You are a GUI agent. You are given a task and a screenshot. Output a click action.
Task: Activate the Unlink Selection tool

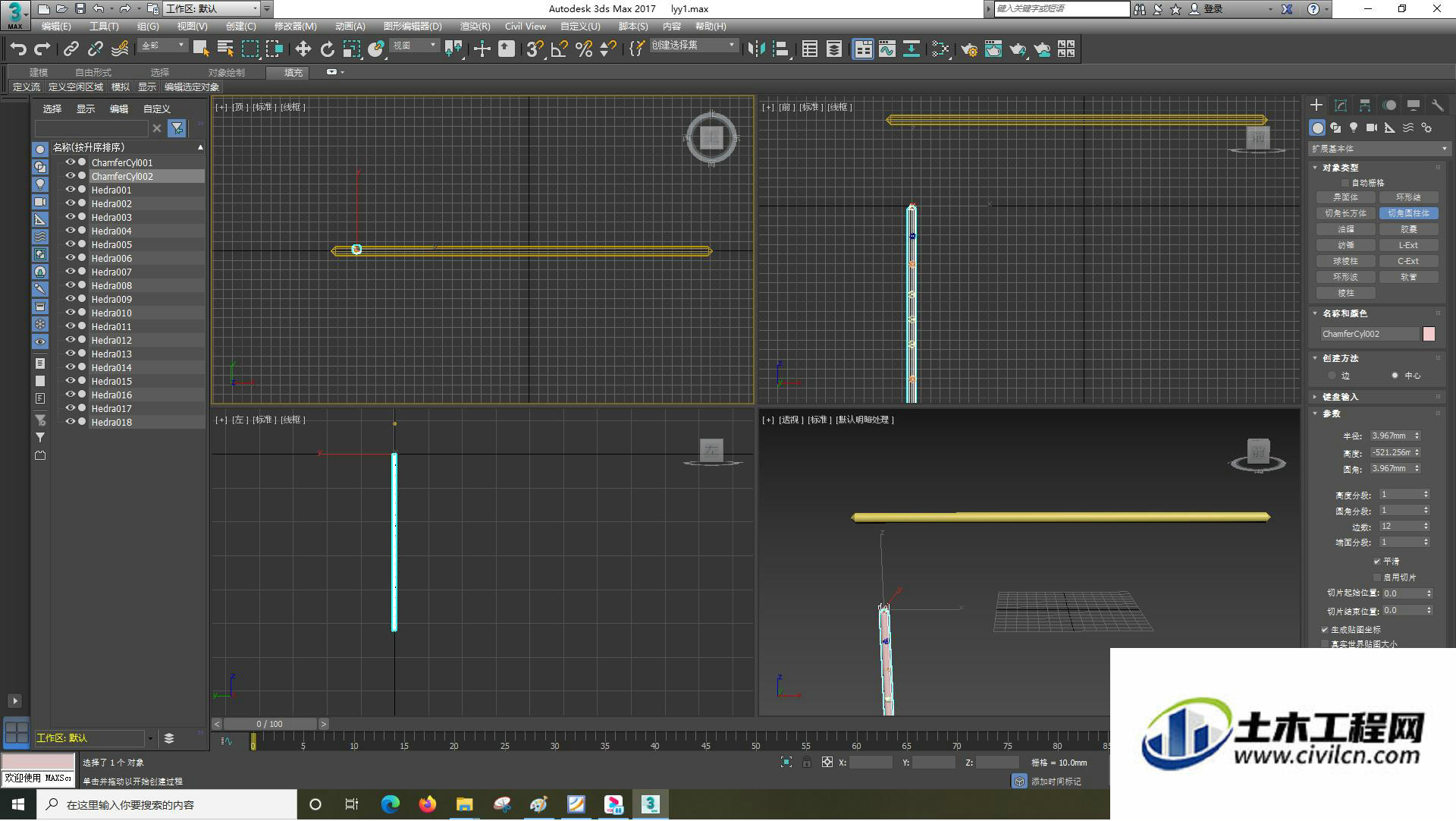coord(96,49)
